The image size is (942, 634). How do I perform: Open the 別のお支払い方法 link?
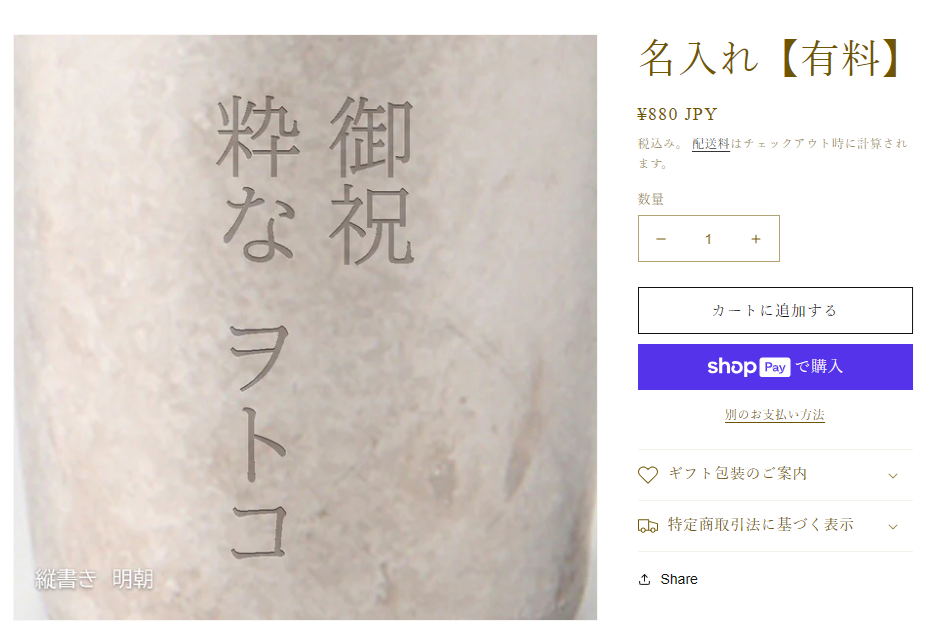pyautogui.click(x=774, y=415)
